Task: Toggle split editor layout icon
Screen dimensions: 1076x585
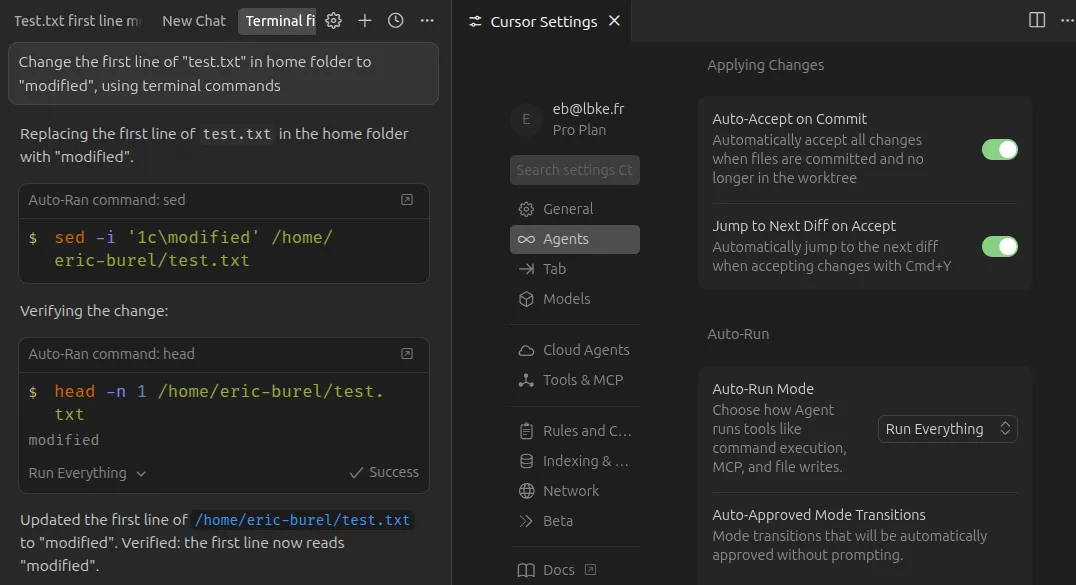Action: click(x=1037, y=21)
